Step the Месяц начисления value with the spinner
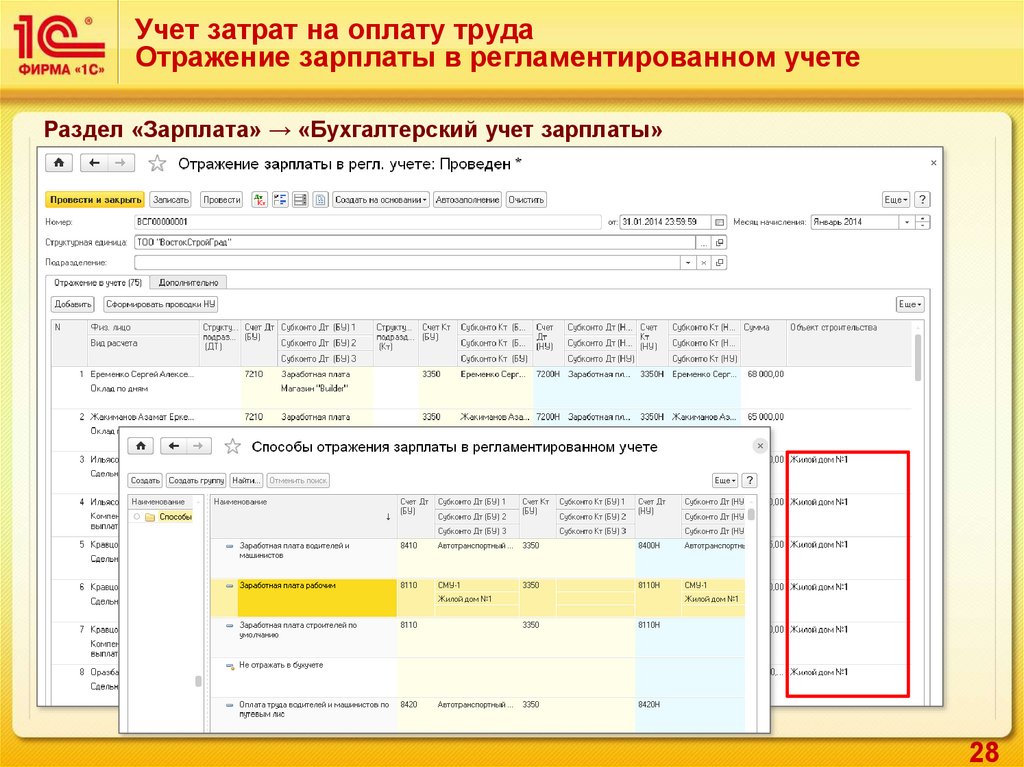Image resolution: width=1024 pixels, height=767 pixels. pos(923,222)
